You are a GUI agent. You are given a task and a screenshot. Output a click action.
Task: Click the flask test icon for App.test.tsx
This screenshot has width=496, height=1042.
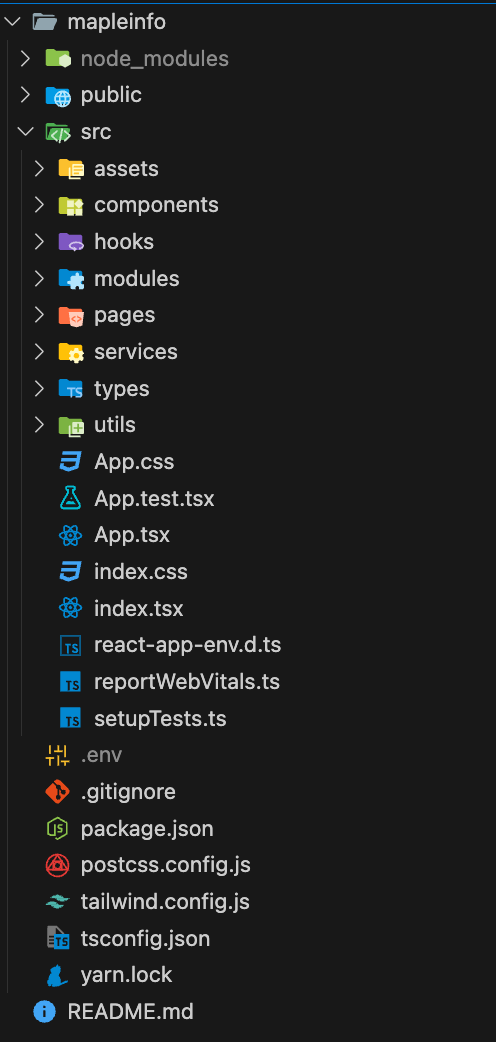(70, 498)
